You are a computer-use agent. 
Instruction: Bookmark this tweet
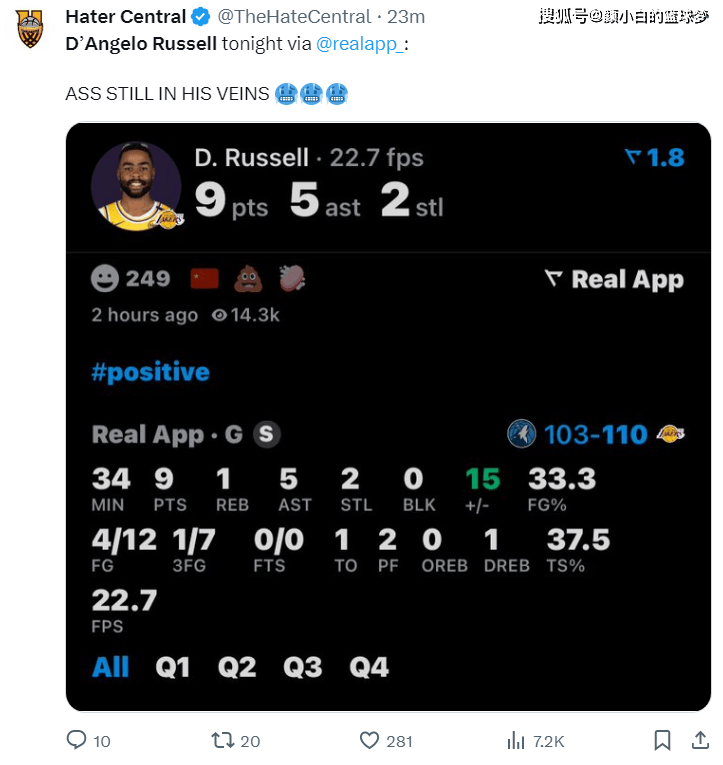click(662, 740)
